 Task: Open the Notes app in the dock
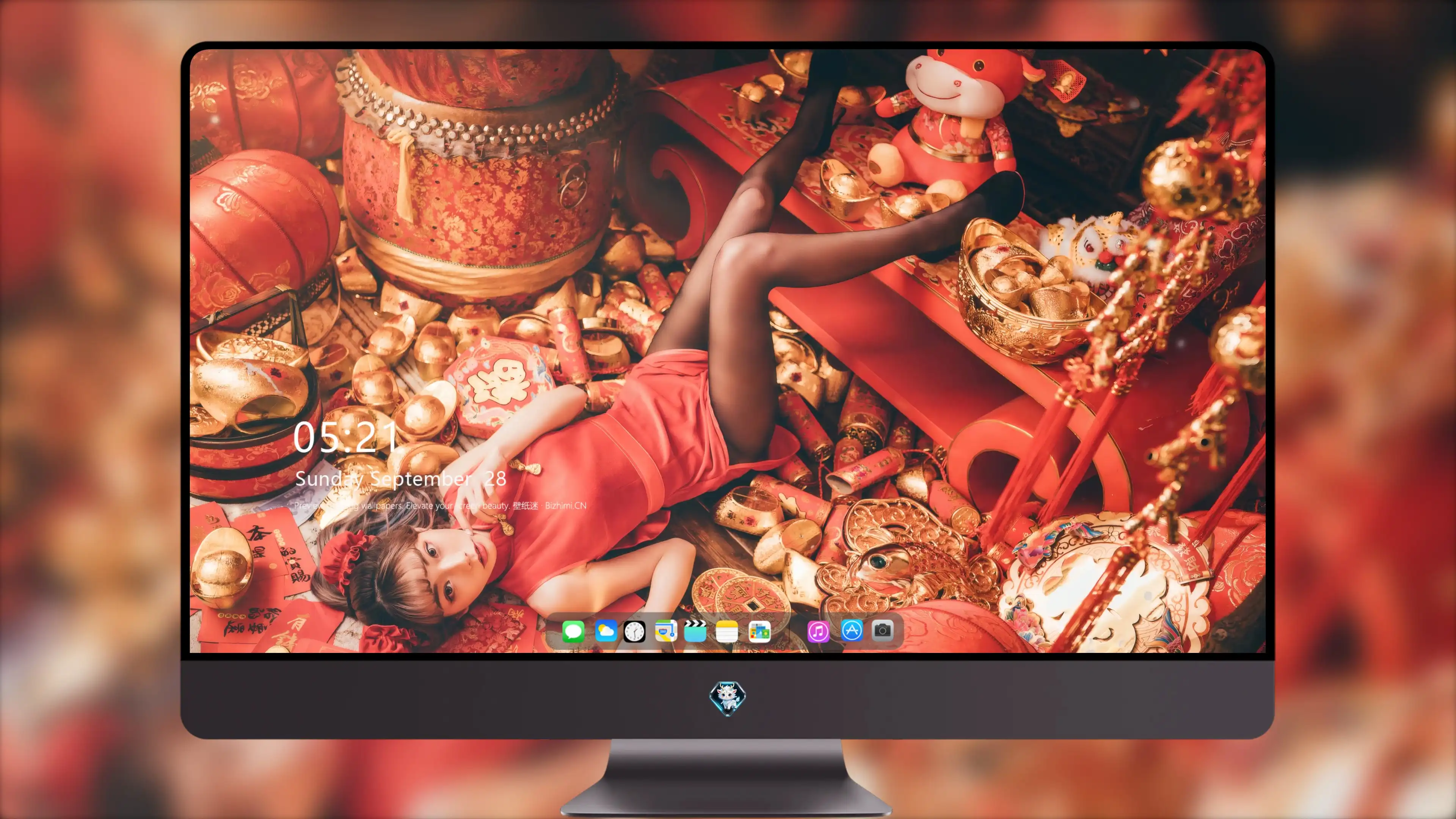pyautogui.click(x=726, y=631)
